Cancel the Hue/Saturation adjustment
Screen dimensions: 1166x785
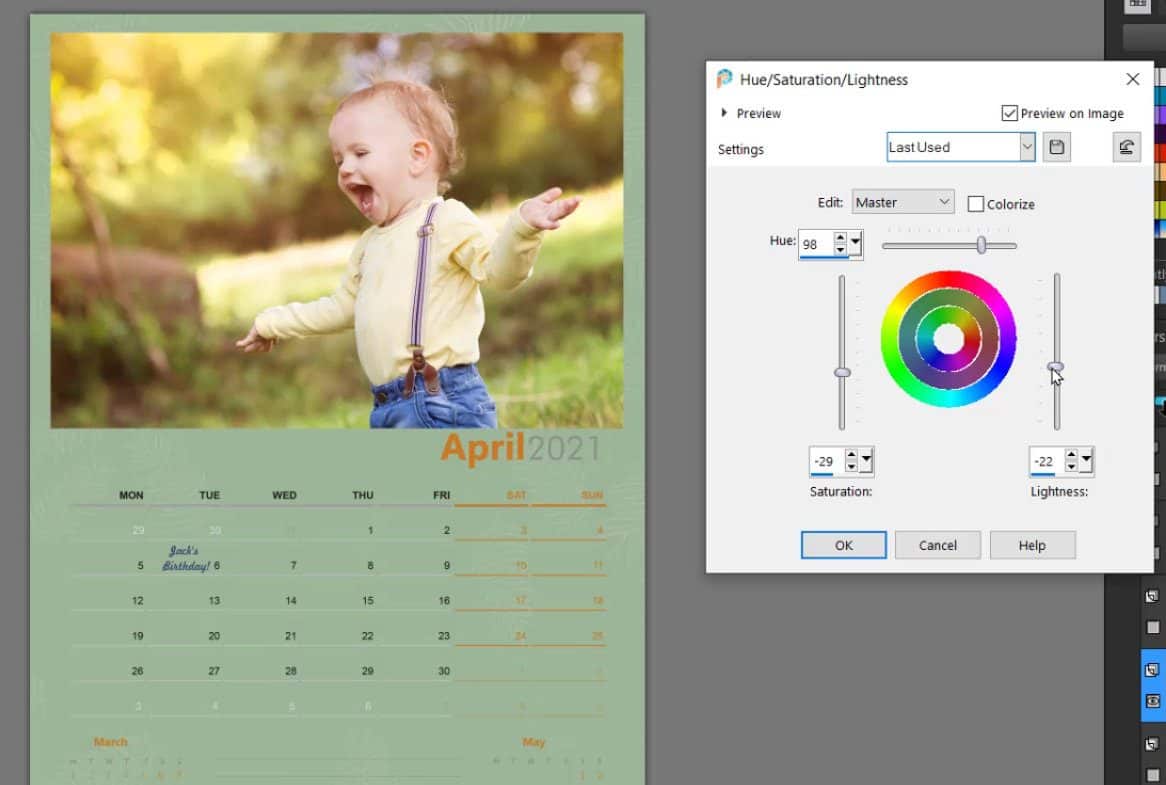click(x=937, y=545)
